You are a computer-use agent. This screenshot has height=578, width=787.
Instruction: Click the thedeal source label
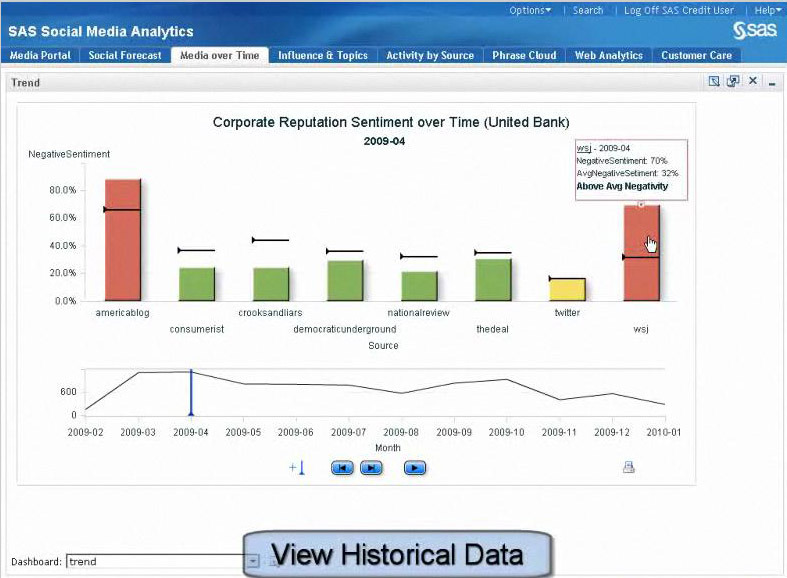pyautogui.click(x=492, y=329)
